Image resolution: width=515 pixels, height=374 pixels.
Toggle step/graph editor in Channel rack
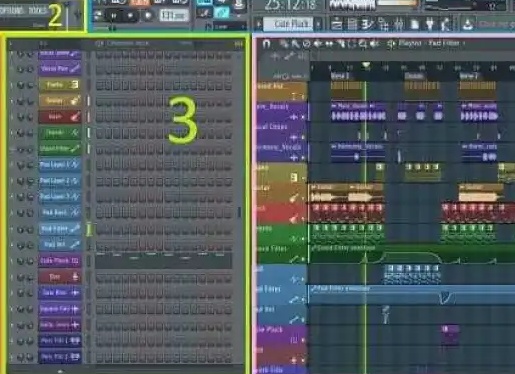point(238,44)
